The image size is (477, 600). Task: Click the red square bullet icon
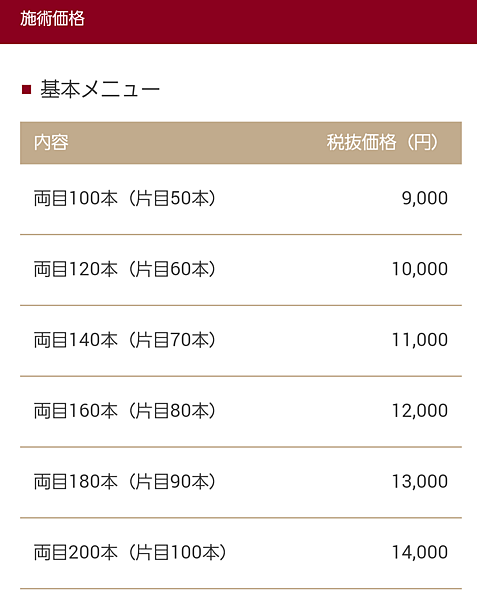pos(26,90)
